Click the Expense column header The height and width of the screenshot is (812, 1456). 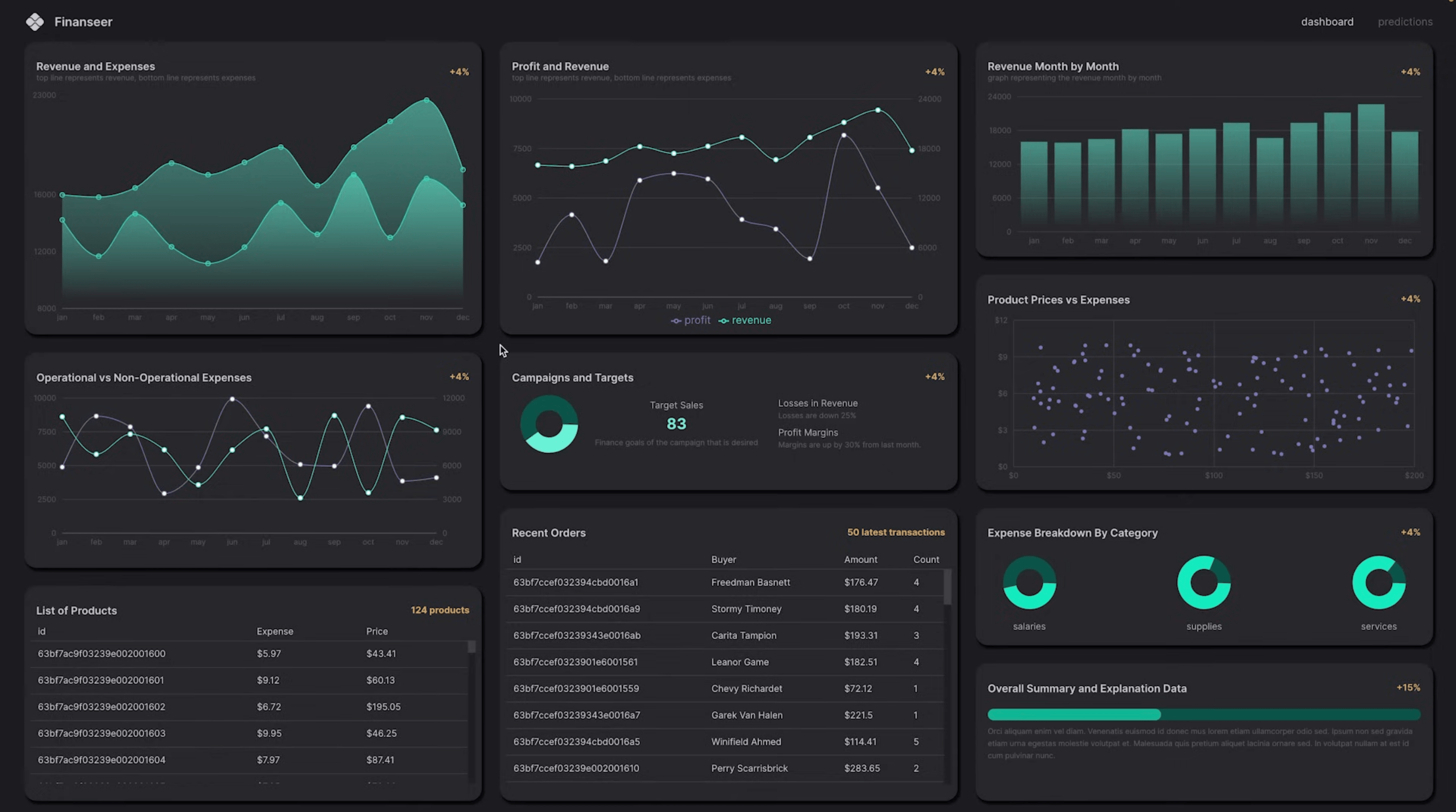[x=275, y=631]
